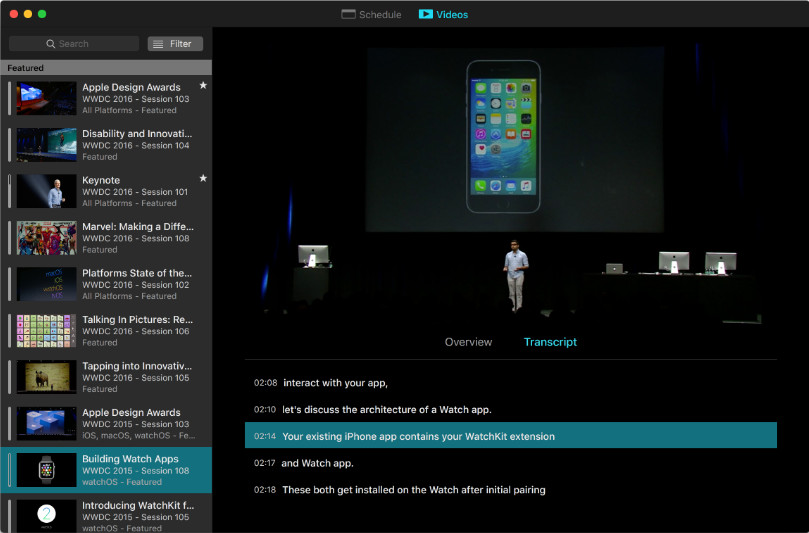
Task: Focus the Search field
Action: 74,44
